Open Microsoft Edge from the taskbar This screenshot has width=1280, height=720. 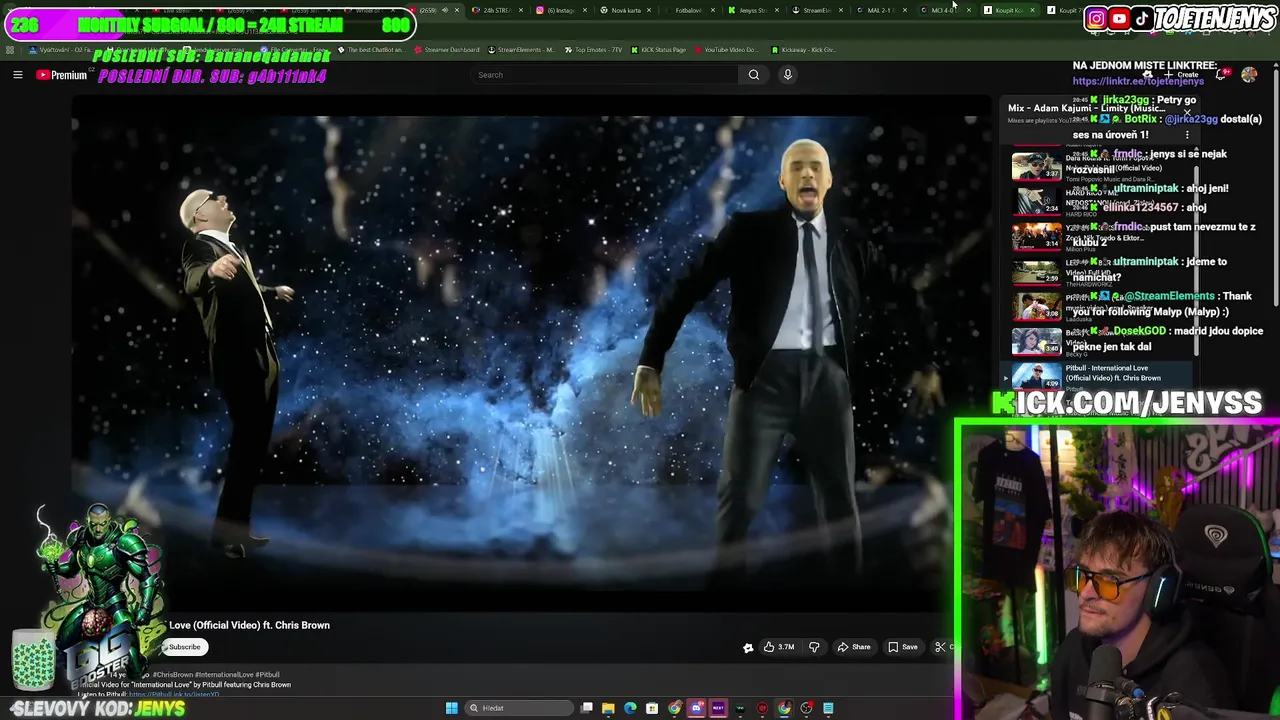click(630, 708)
